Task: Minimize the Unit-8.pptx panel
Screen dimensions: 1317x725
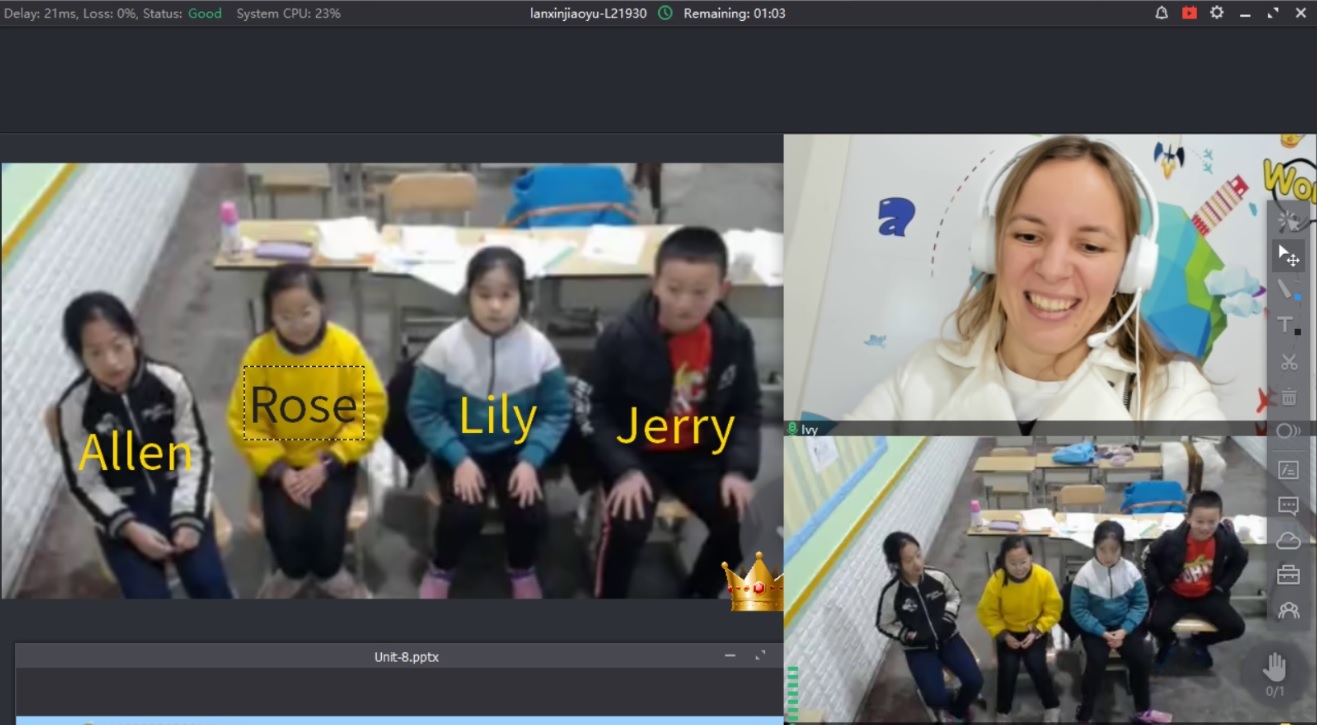Action: [730, 656]
